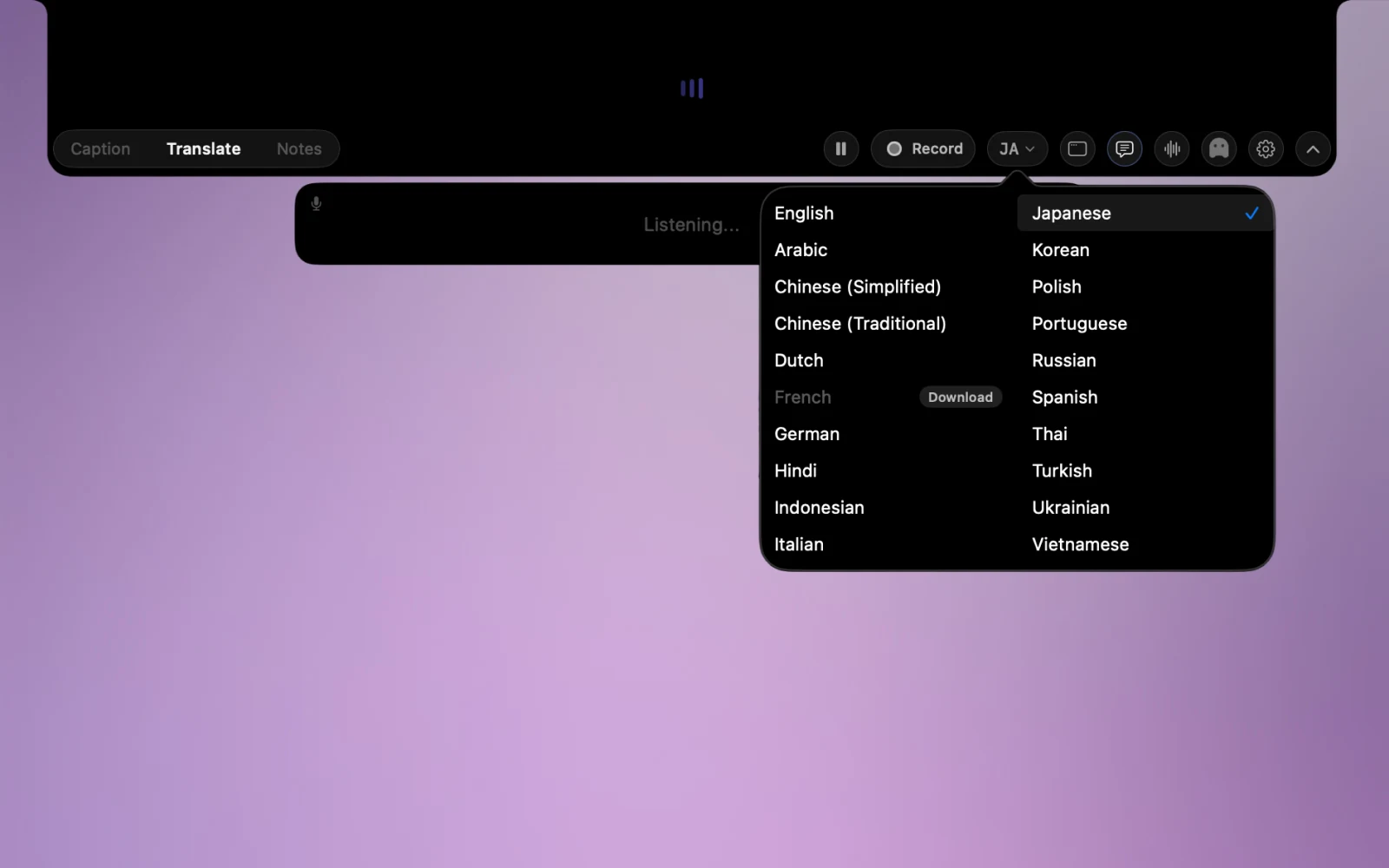Download the French language pack
Viewport: 1389px width, 868px height.
[x=960, y=397]
